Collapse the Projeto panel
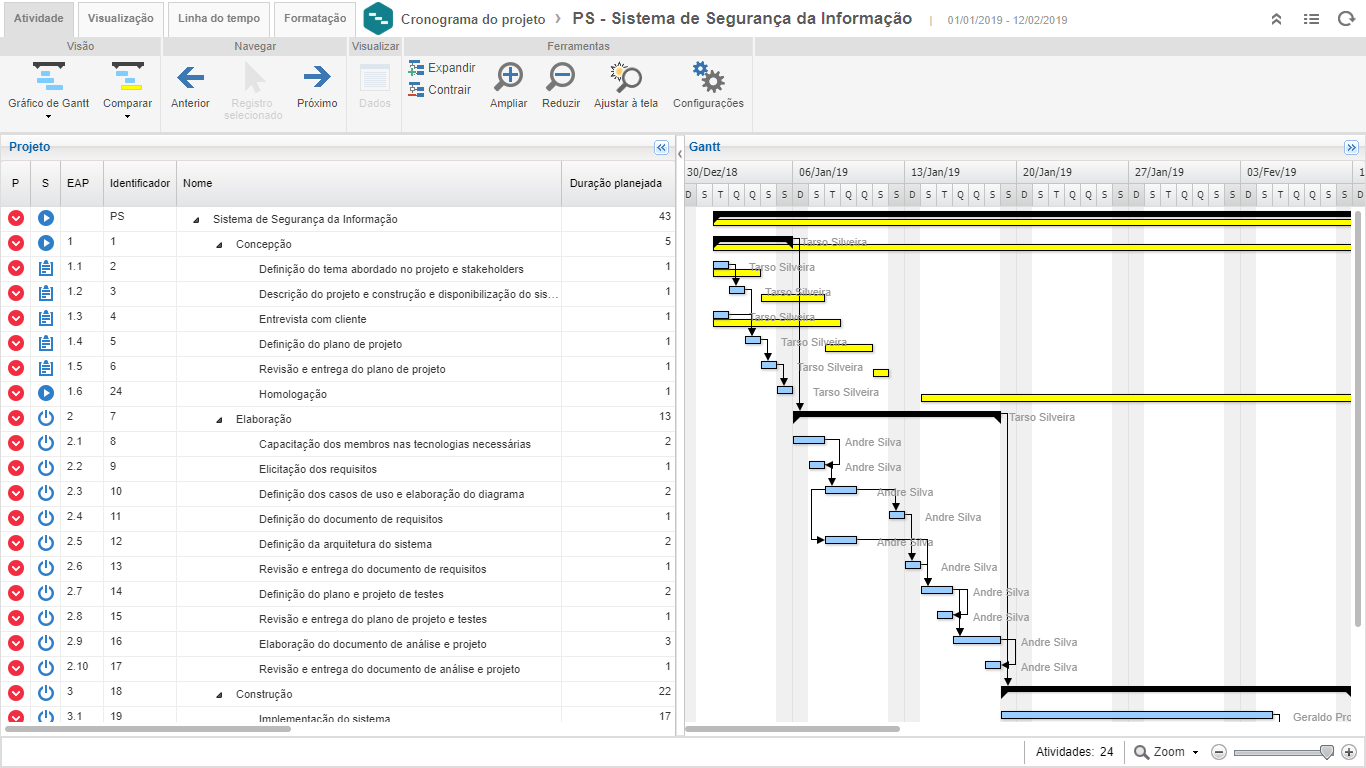Screen dimensions: 1366x768 tap(661, 148)
